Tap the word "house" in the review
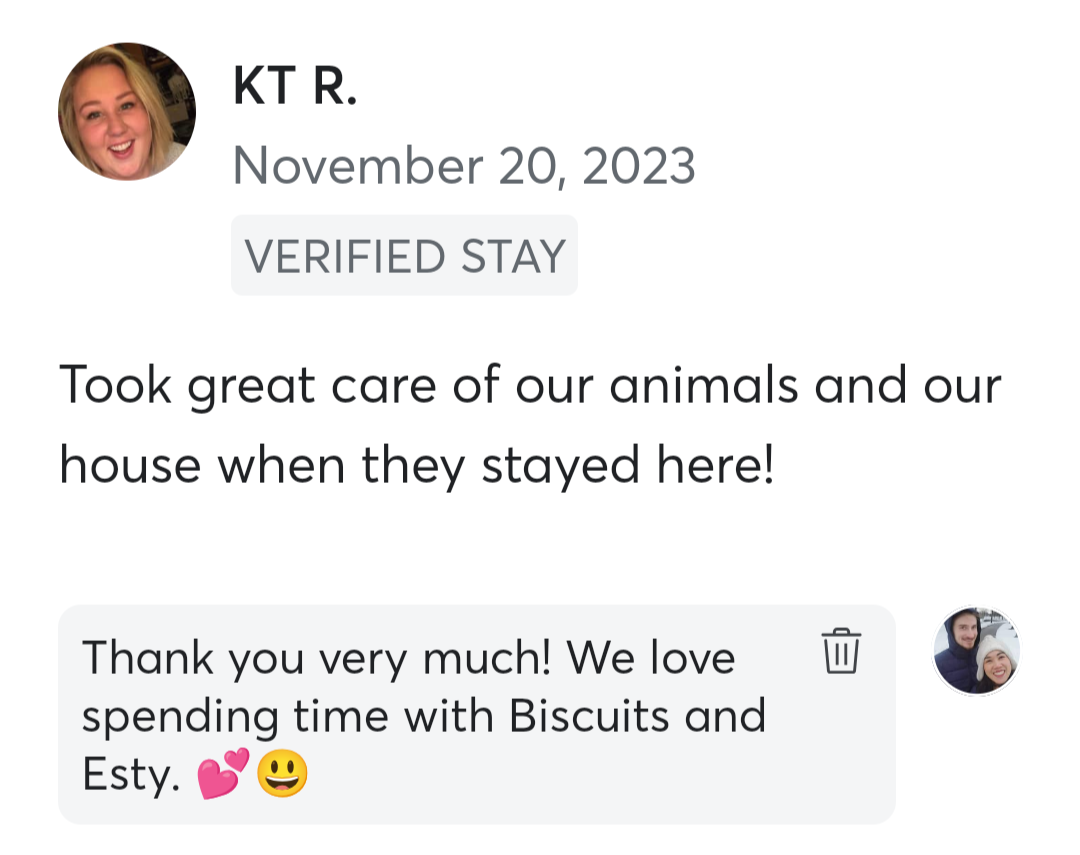 [x=130, y=465]
